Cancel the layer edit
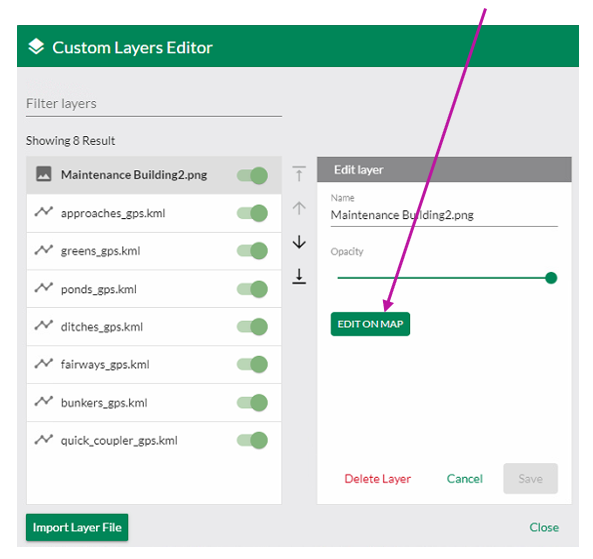This screenshot has height=559, width=593. [x=464, y=479]
